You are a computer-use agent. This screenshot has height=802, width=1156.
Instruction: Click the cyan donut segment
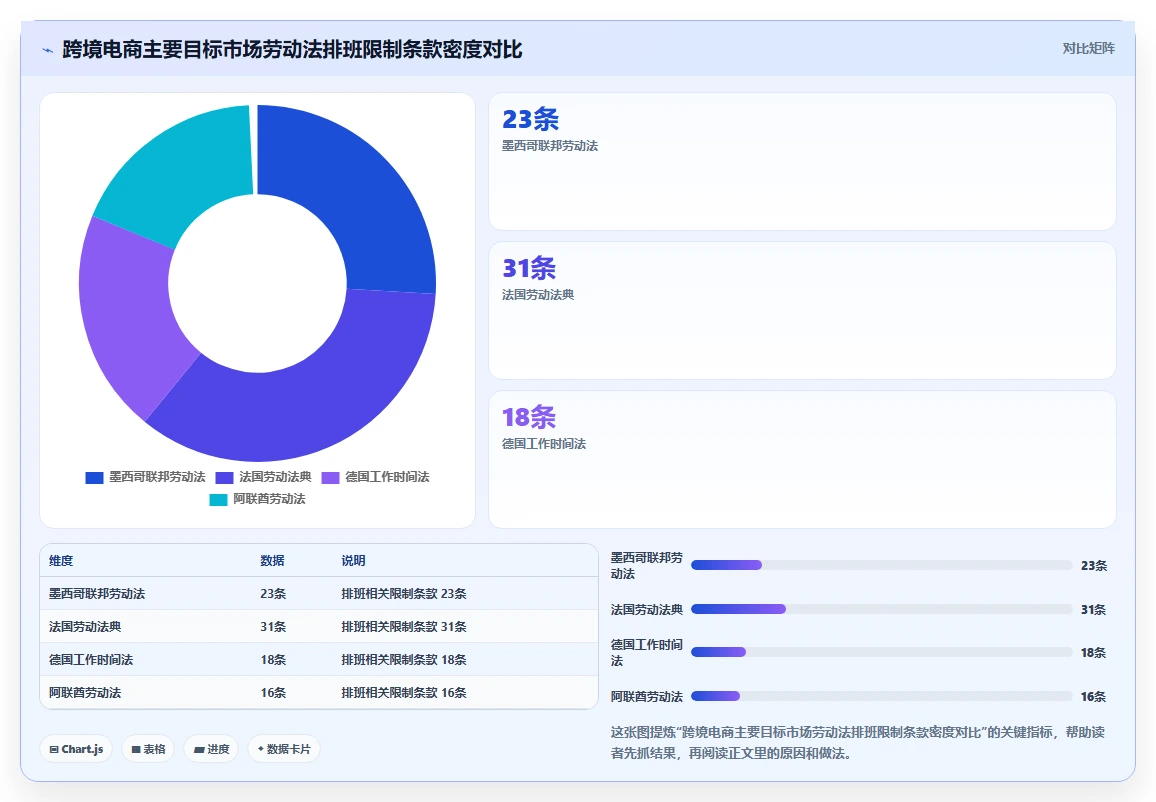click(184, 170)
